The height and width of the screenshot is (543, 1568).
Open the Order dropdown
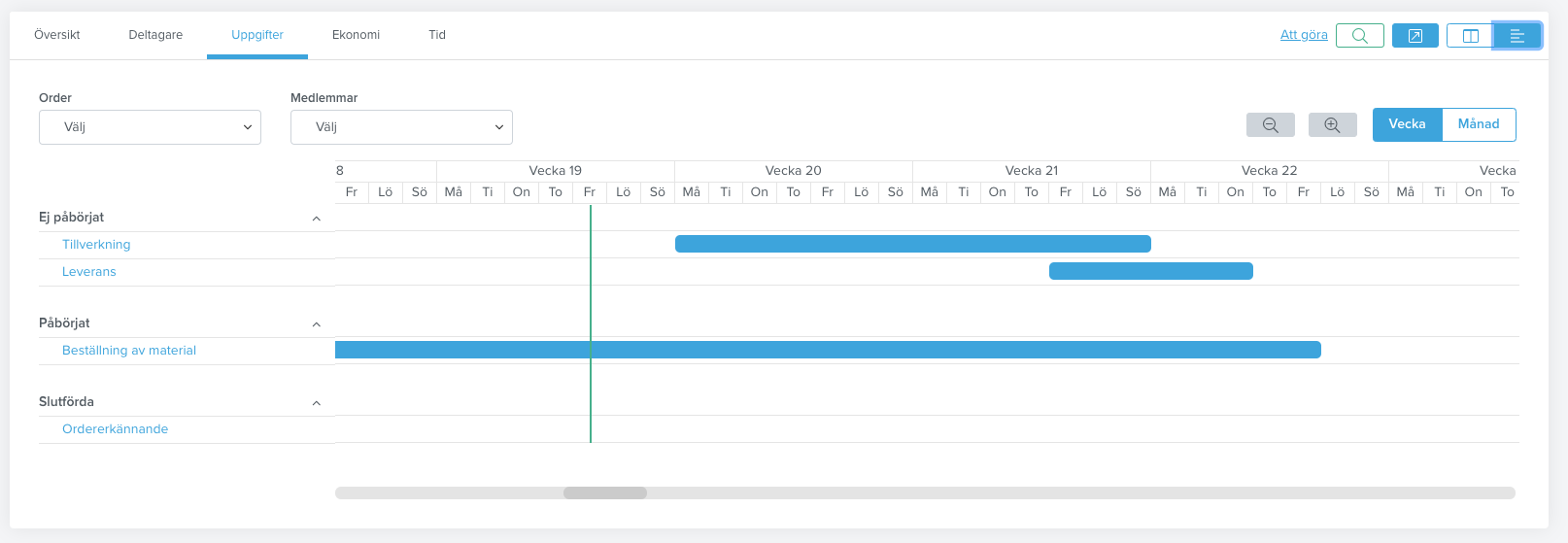click(150, 127)
